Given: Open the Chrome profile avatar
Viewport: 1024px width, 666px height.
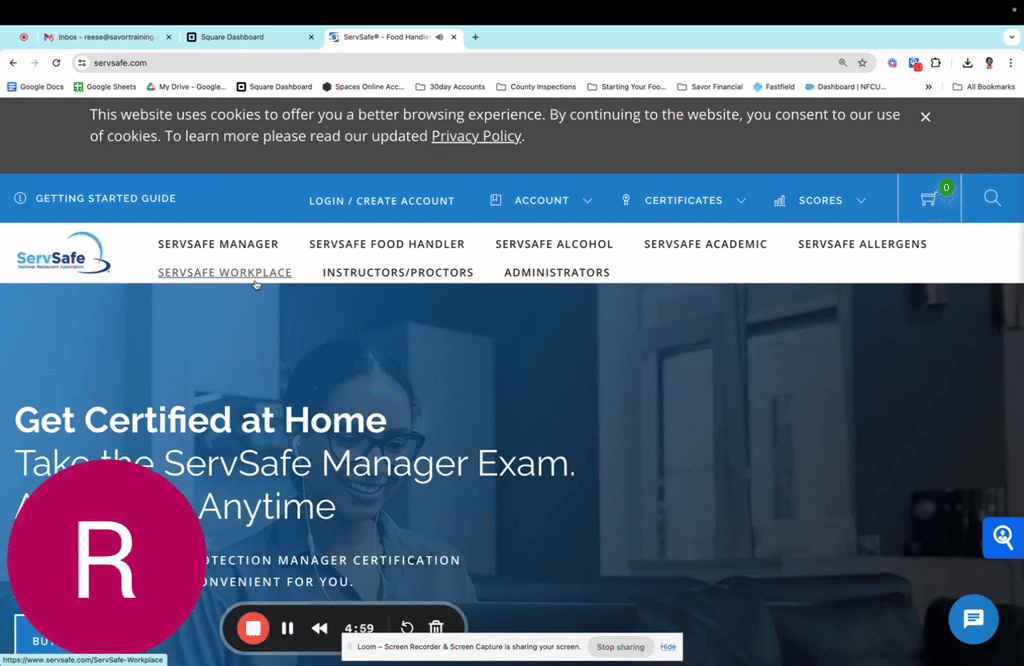Looking at the screenshot, I should click(x=989, y=63).
